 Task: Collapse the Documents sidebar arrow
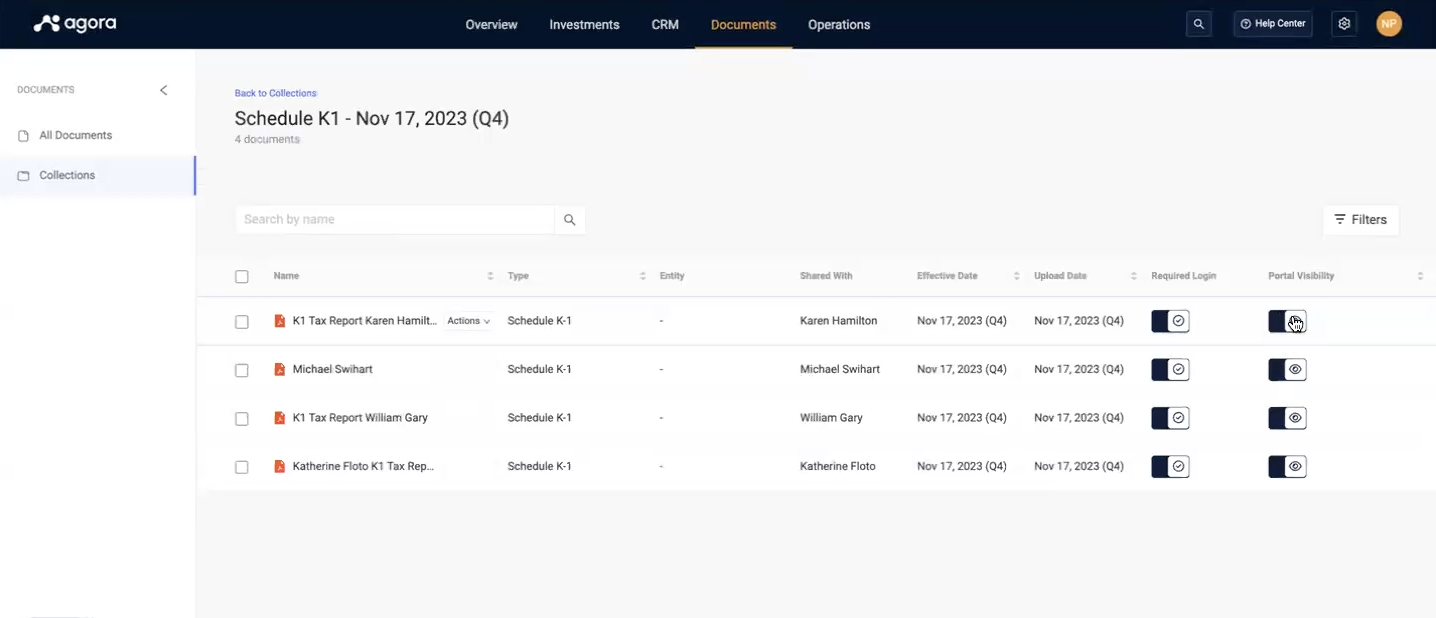click(x=164, y=90)
